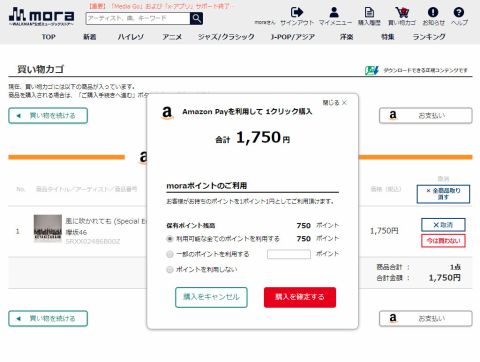Select do not use points option

click(x=170, y=269)
